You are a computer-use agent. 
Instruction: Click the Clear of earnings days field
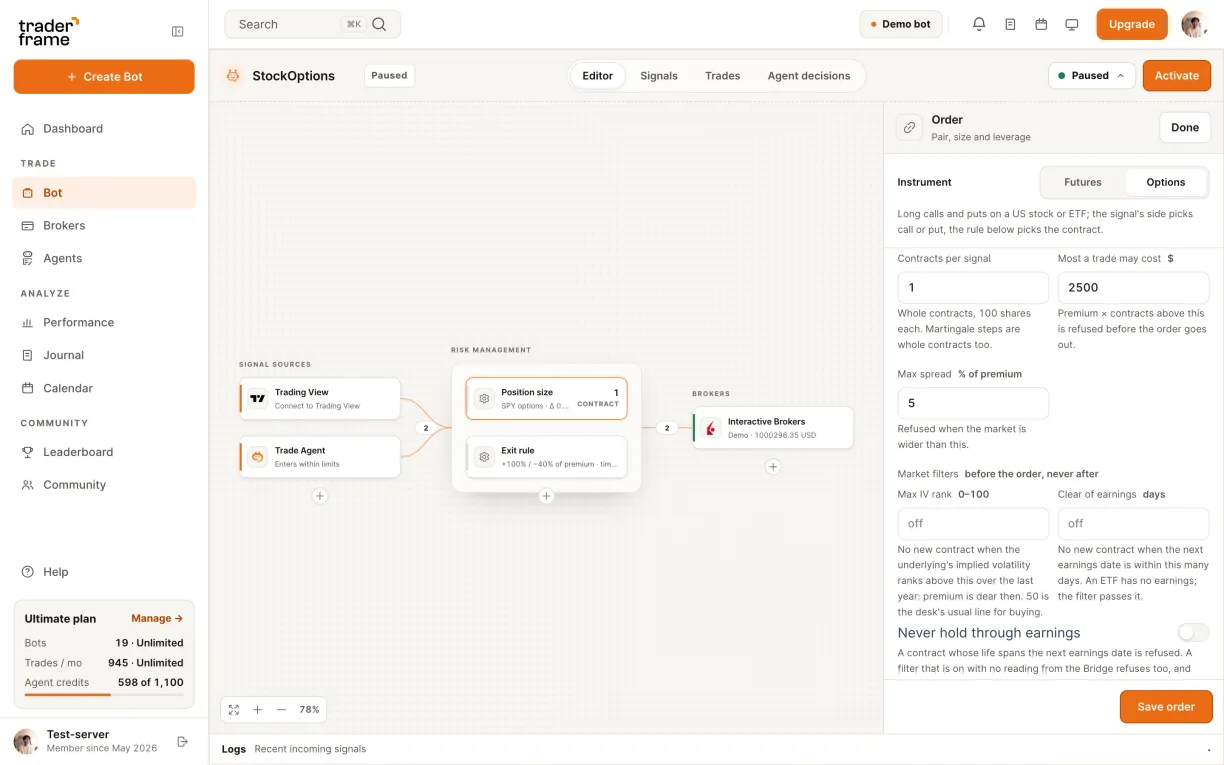1133,523
